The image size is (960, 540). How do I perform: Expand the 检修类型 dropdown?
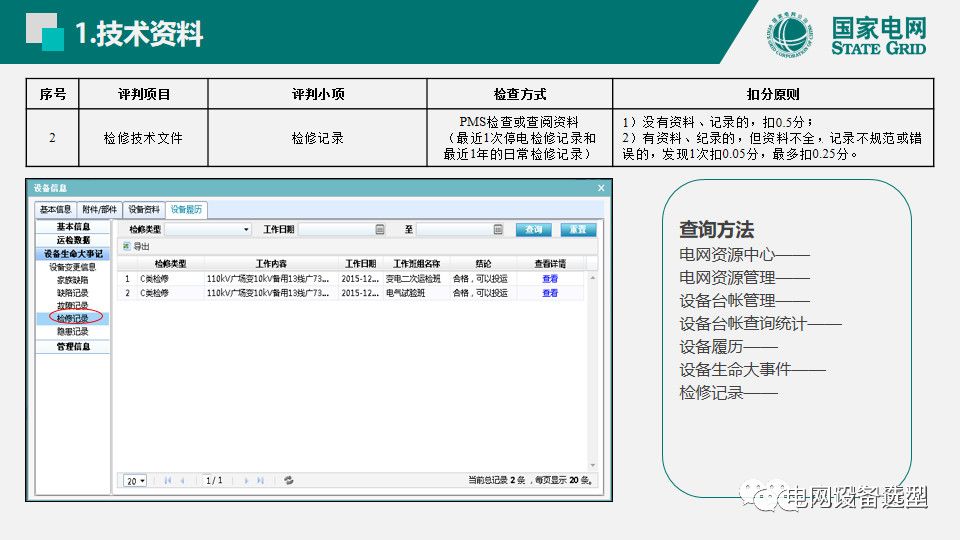[x=247, y=229]
